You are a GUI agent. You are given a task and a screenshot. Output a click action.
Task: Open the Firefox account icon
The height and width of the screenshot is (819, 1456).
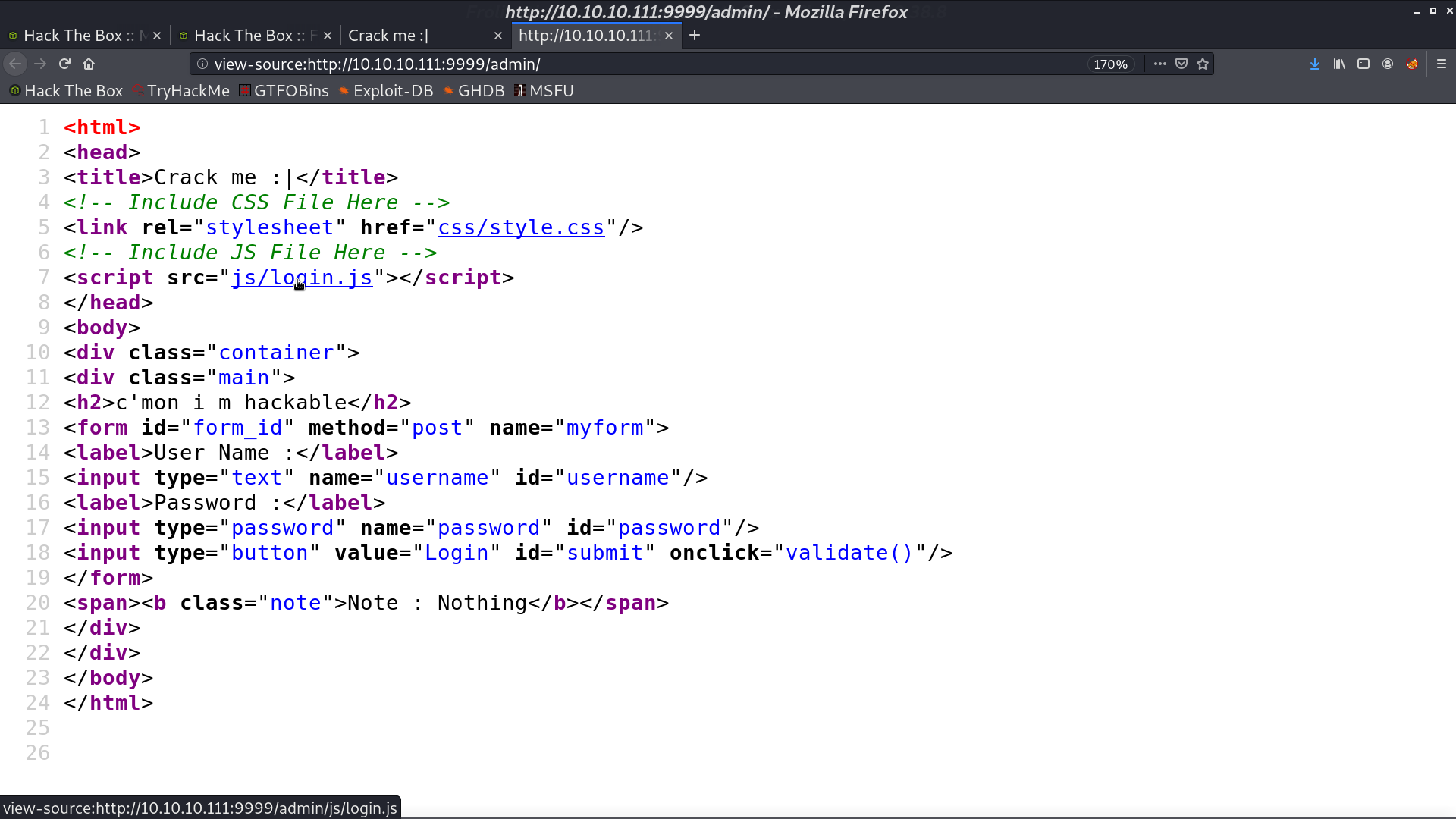click(1387, 64)
